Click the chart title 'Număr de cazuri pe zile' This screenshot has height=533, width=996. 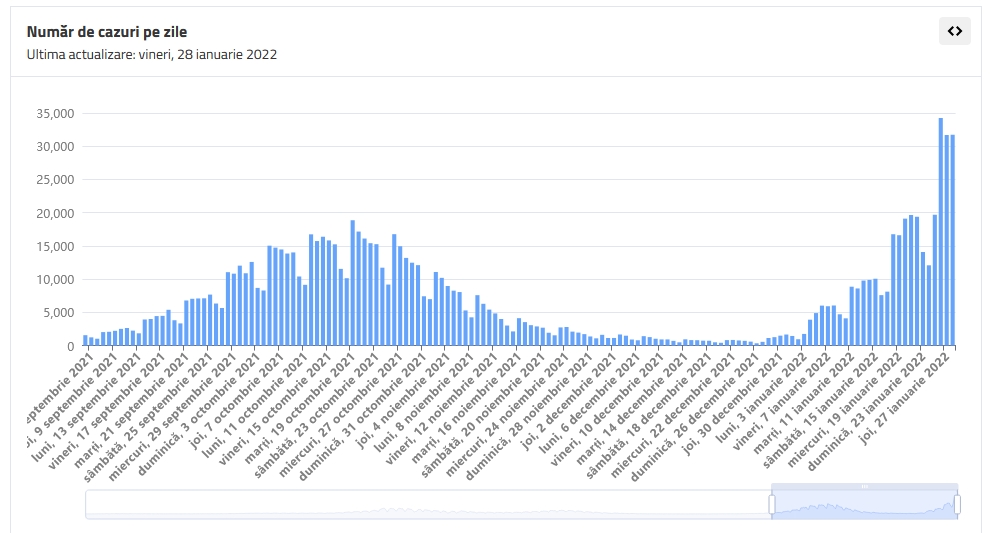106,32
